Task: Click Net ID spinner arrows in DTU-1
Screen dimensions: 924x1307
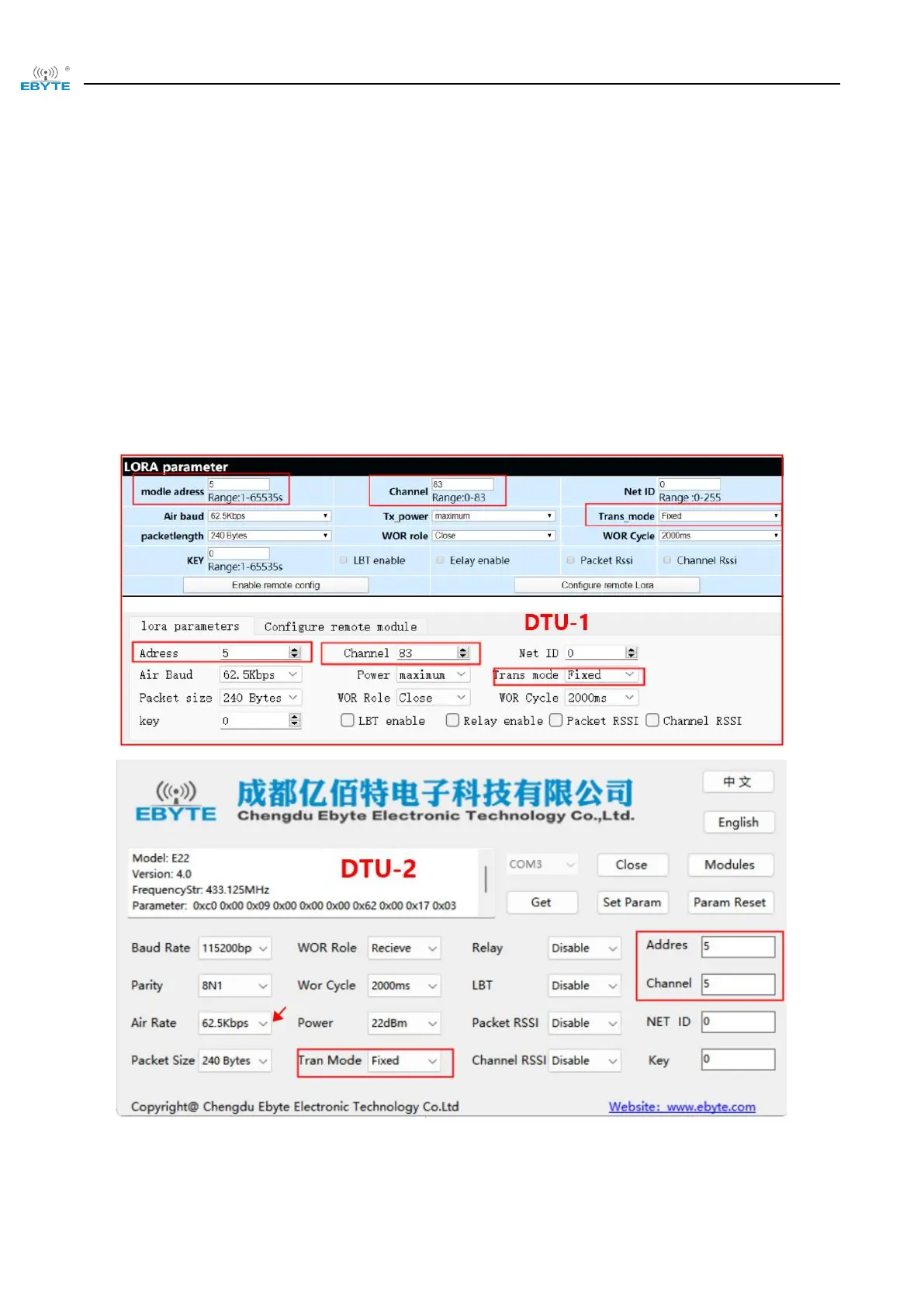Action: tap(632, 653)
